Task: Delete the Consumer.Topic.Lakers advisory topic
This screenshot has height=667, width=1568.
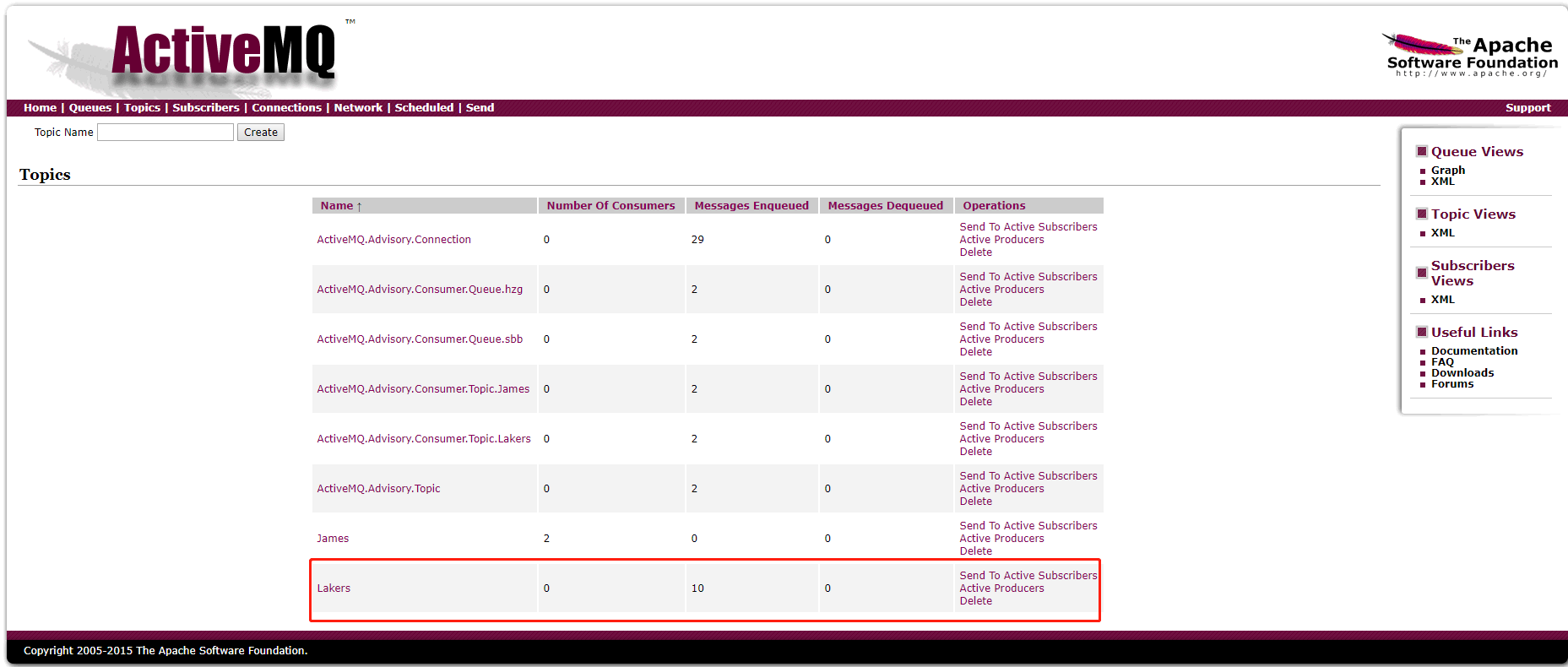Action: (975, 452)
